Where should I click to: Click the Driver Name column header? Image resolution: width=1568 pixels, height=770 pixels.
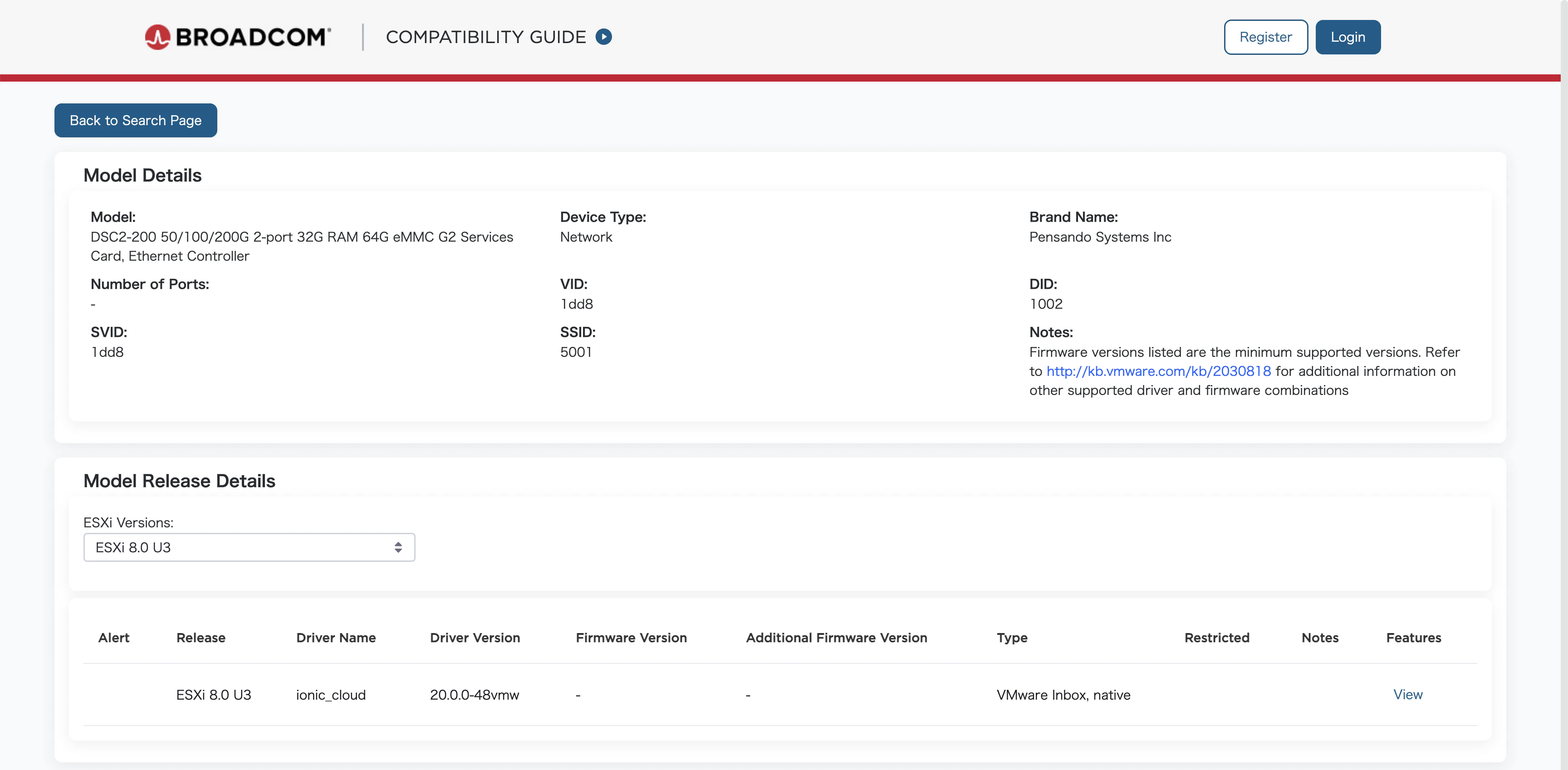(336, 638)
